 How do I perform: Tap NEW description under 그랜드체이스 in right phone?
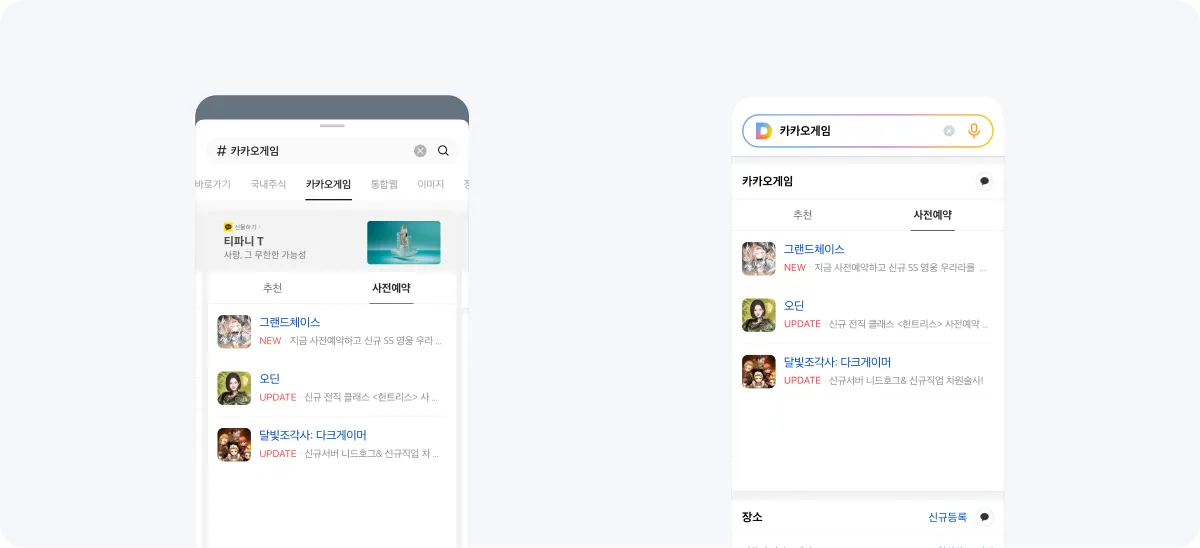[x=885, y=268]
